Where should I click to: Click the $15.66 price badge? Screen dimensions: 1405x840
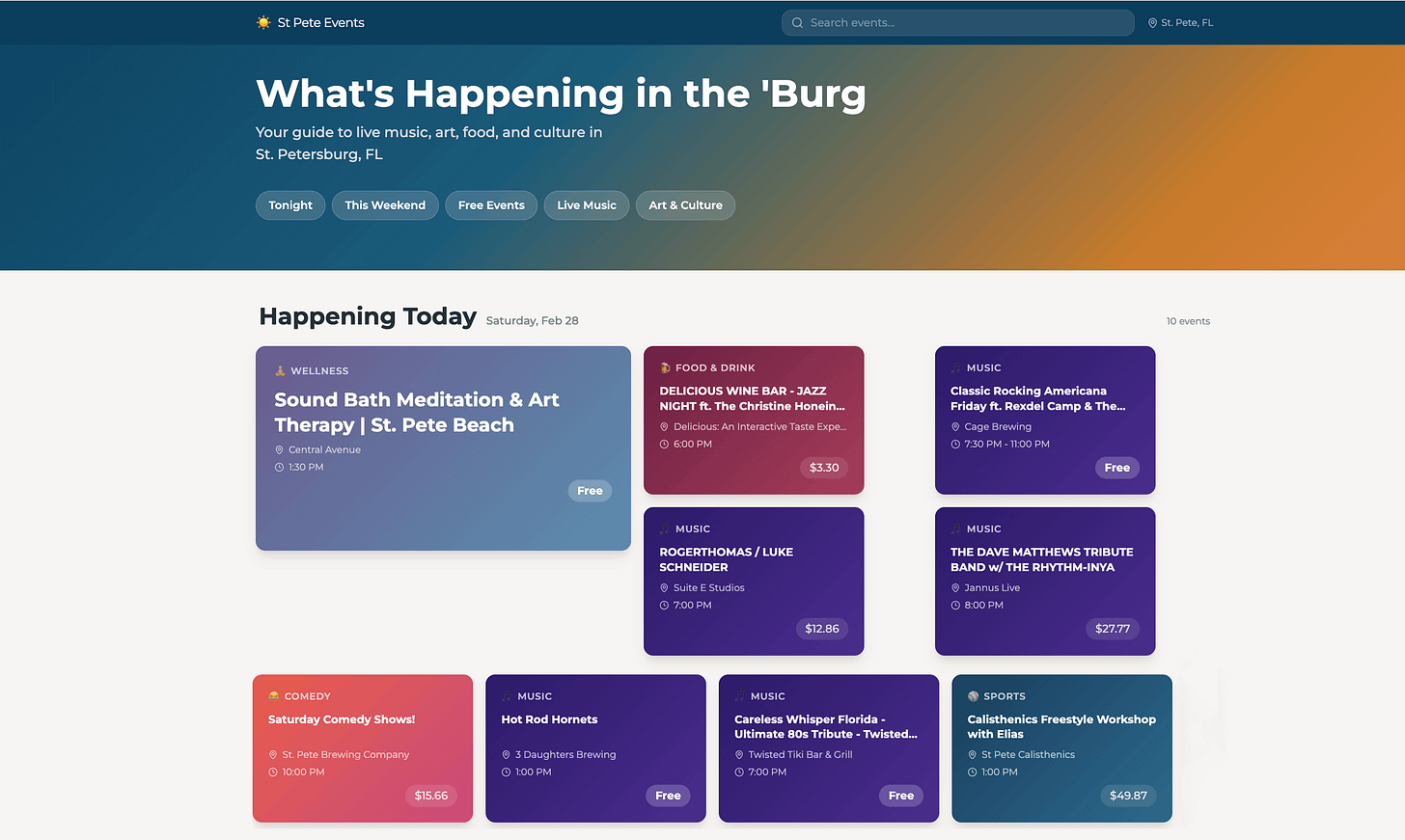(x=431, y=796)
